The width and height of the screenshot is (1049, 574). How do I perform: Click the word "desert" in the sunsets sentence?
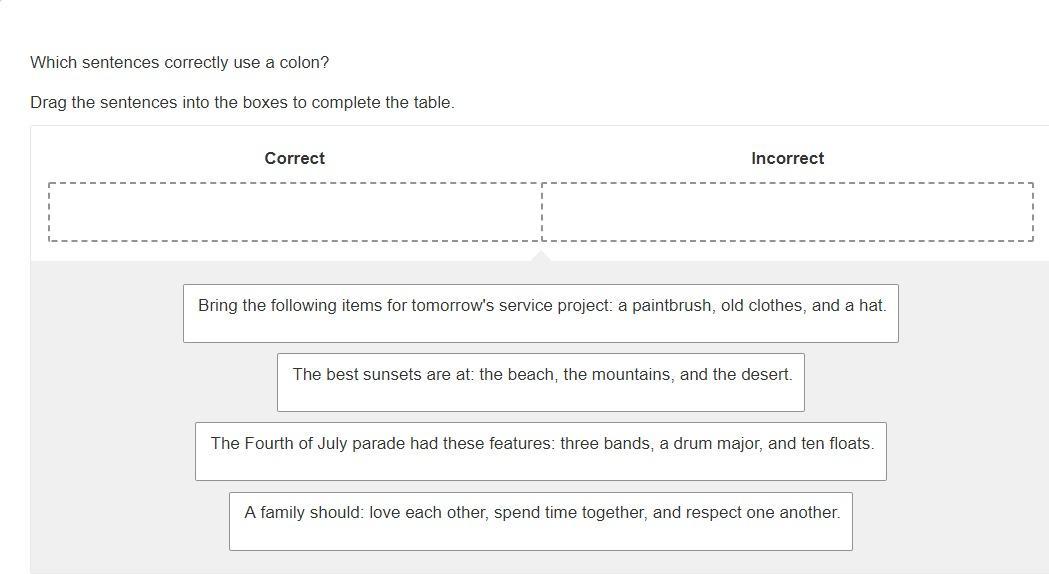click(x=764, y=374)
